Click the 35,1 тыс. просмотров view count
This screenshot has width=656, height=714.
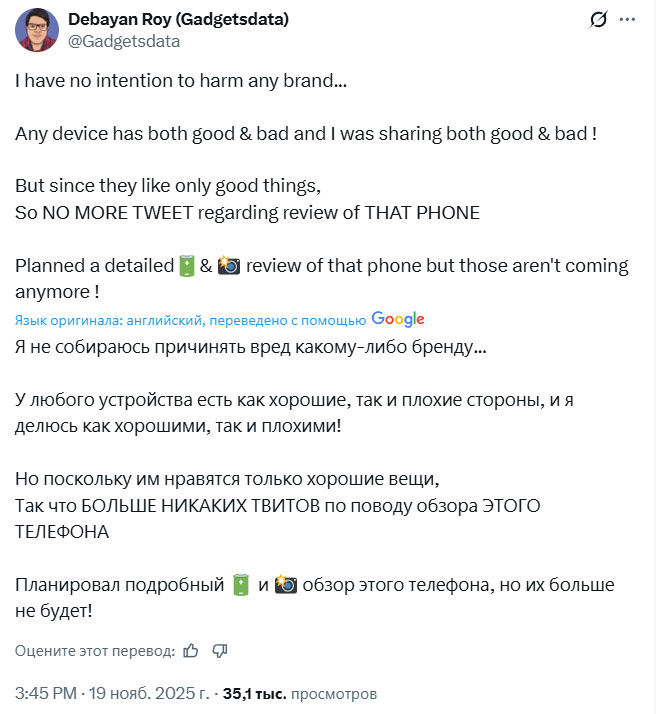[300, 692]
